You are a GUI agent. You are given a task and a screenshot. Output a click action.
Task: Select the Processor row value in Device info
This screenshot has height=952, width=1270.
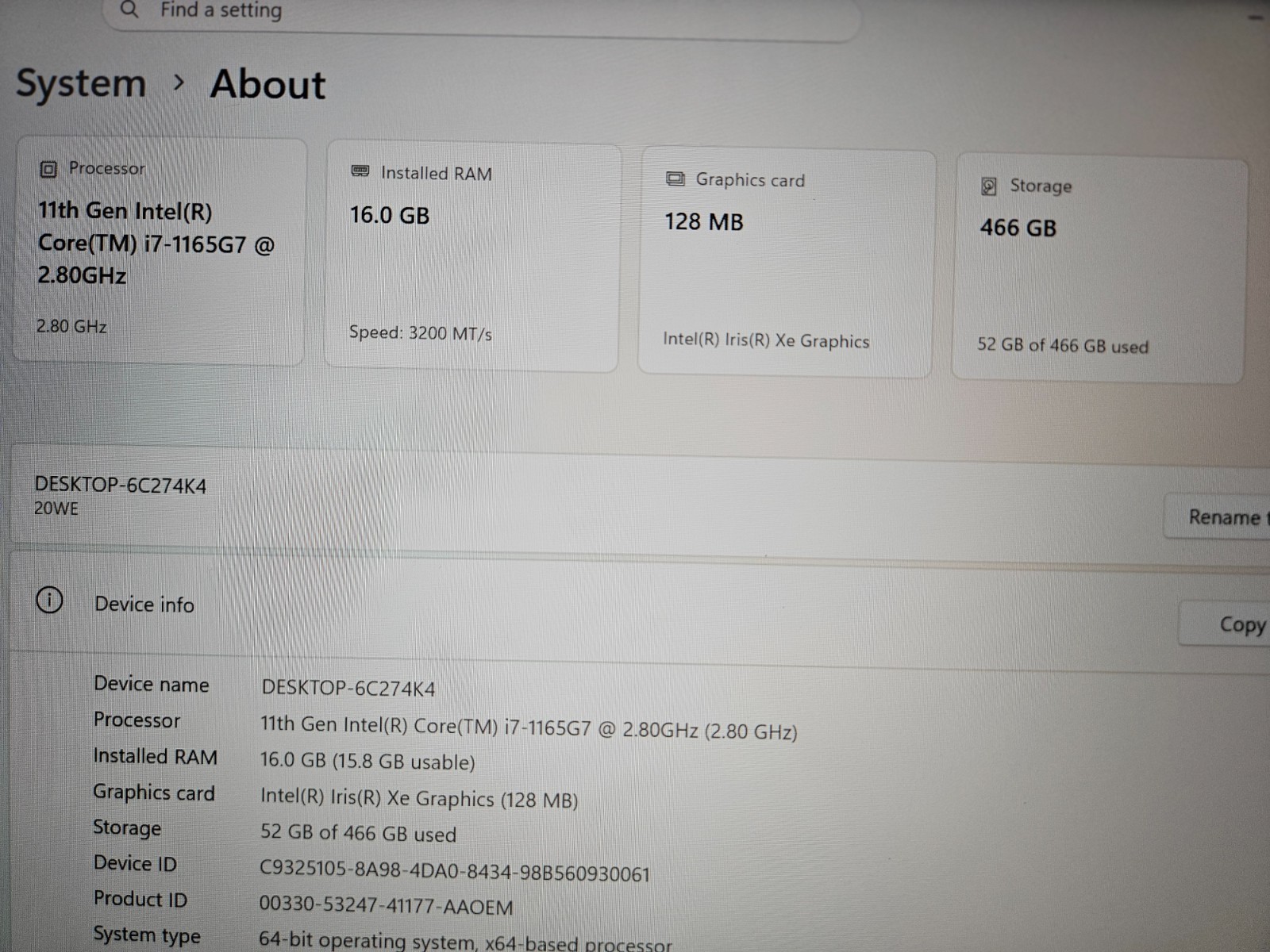529,727
